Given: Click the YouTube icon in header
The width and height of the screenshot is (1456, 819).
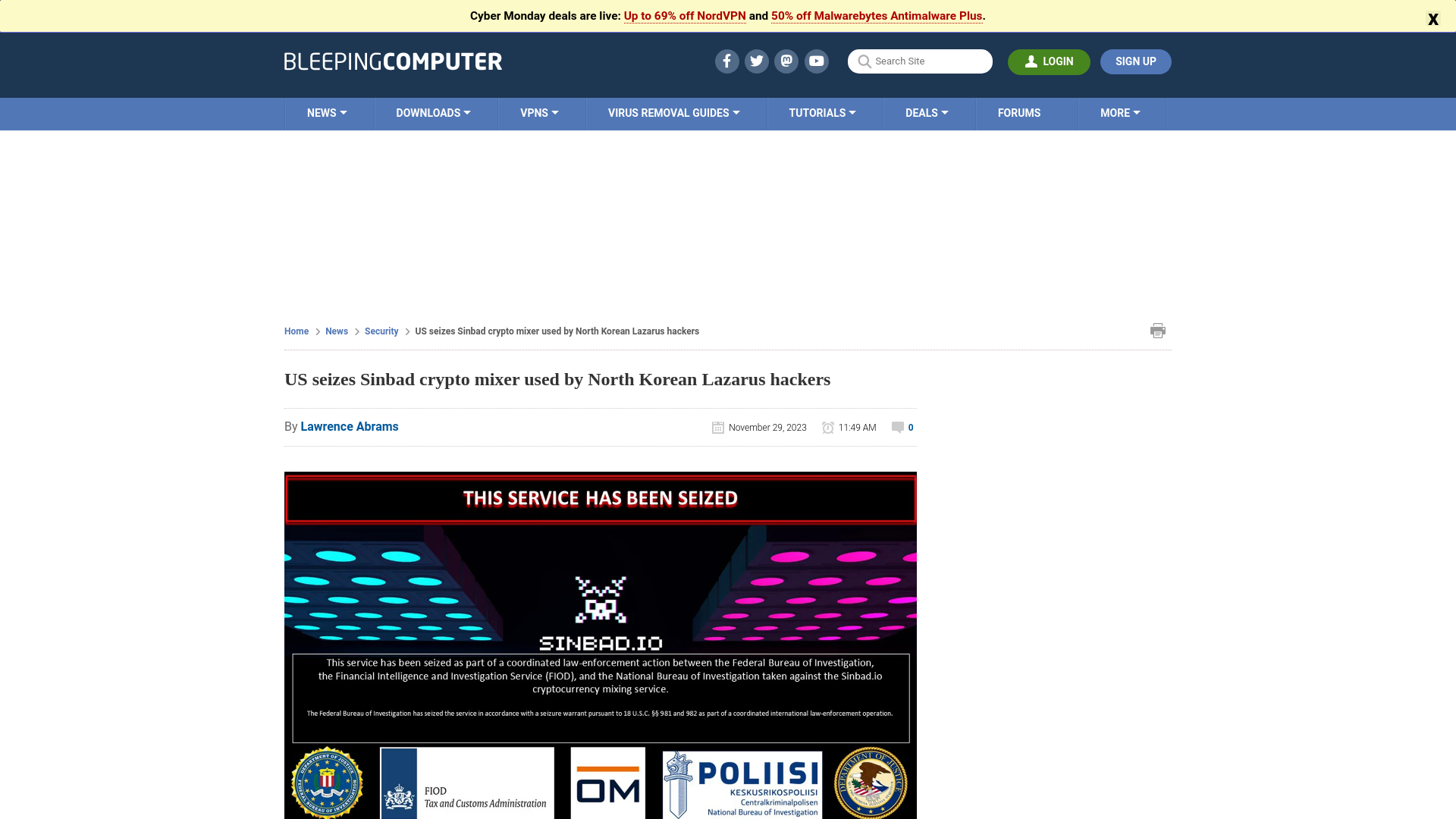Looking at the screenshot, I should [x=817, y=61].
